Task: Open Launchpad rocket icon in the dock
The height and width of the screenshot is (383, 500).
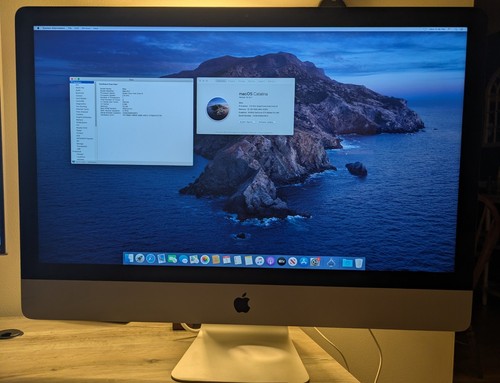Action: coord(140,258)
